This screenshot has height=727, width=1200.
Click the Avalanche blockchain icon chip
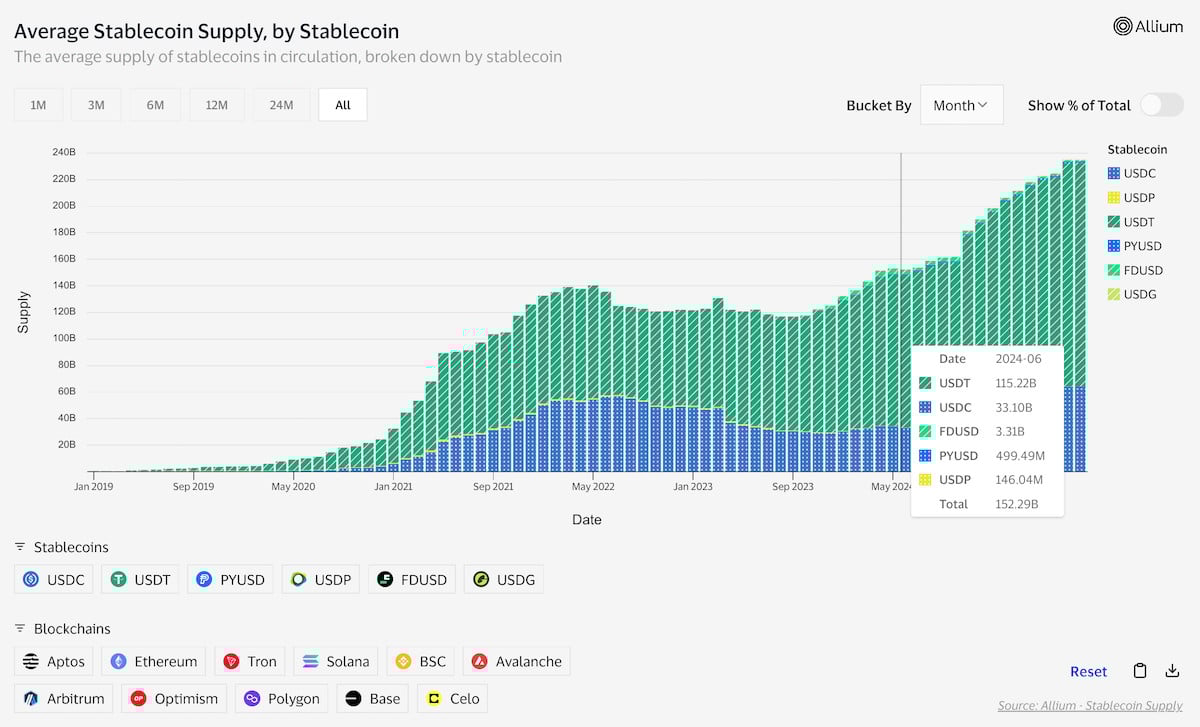pos(517,661)
